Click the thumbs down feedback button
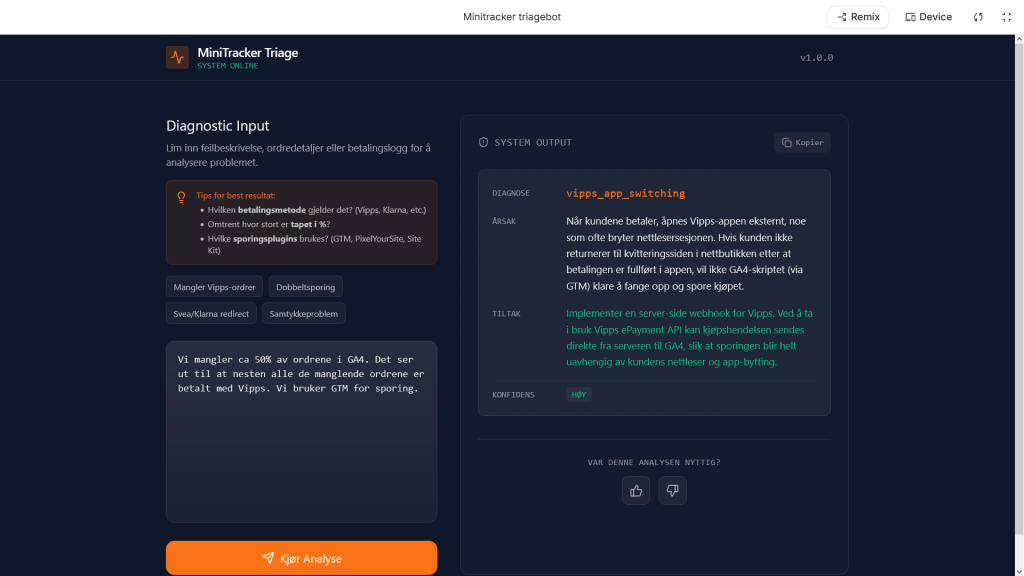The height and width of the screenshot is (576, 1024). click(672, 490)
